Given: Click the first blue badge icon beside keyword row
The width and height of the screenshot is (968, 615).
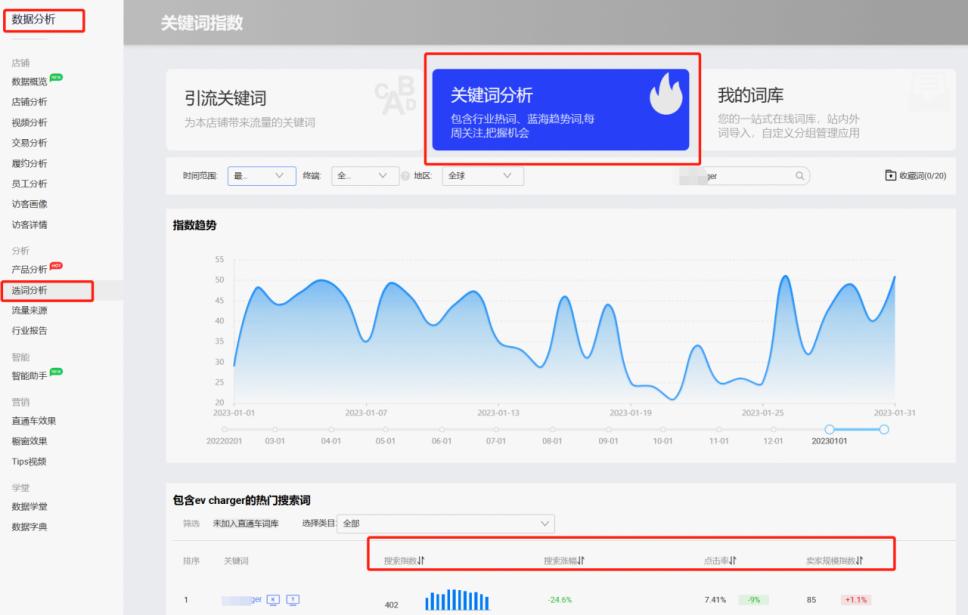Looking at the screenshot, I should tap(272, 598).
